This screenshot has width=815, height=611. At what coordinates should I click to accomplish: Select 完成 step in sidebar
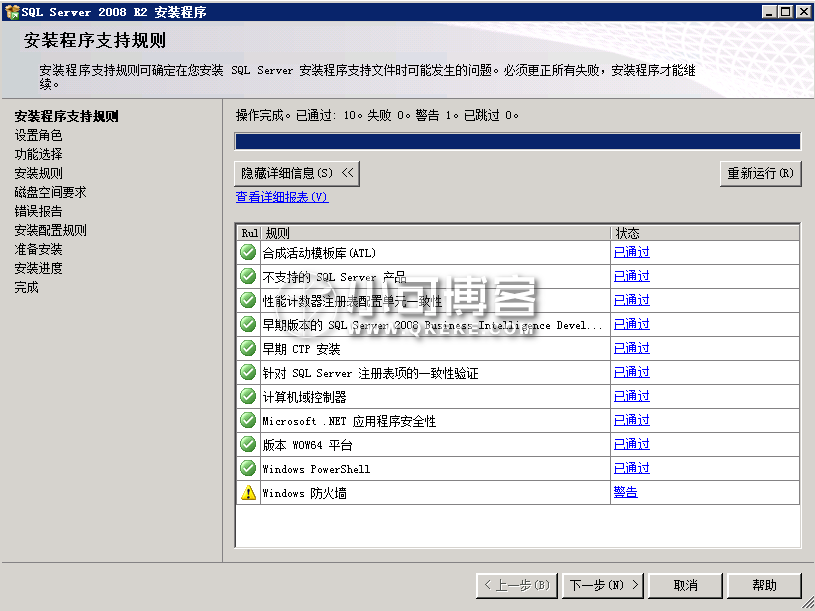pyautogui.click(x=27, y=287)
